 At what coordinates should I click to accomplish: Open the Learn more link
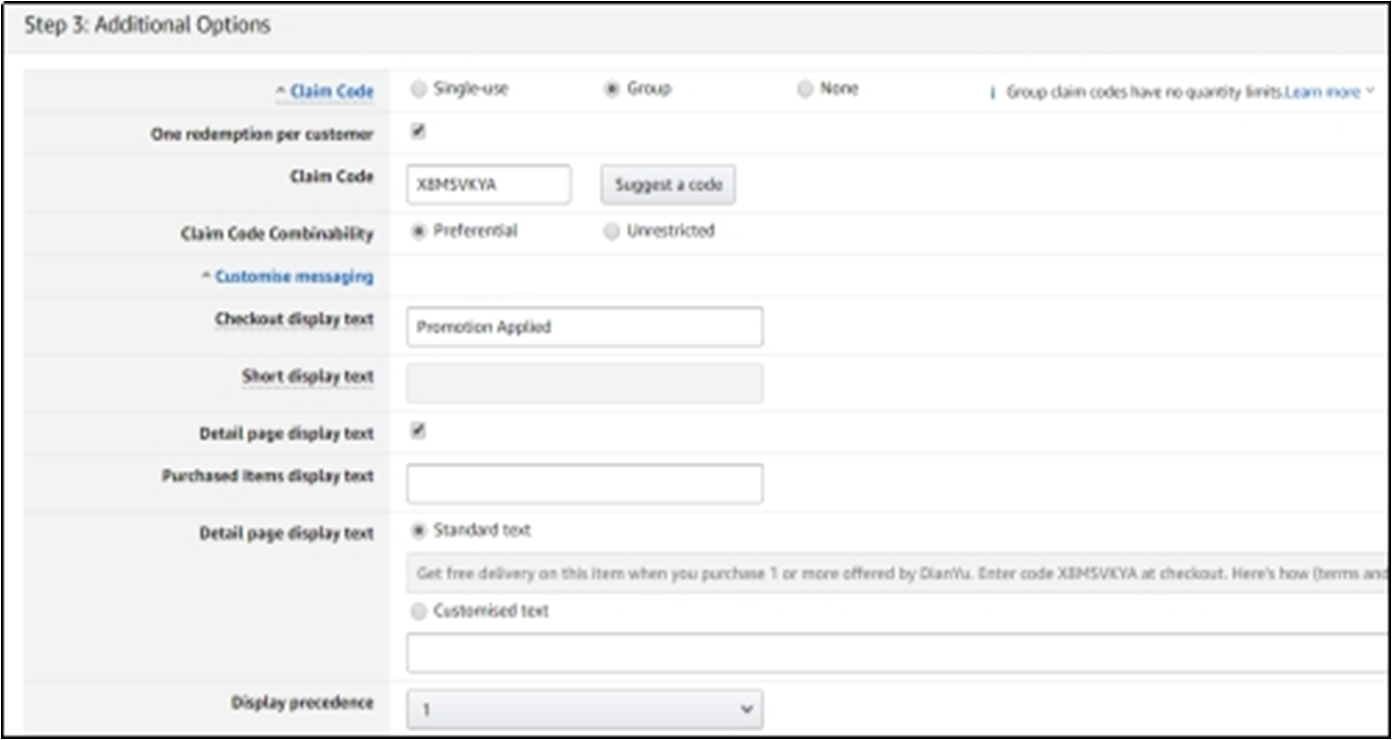[x=1322, y=92]
